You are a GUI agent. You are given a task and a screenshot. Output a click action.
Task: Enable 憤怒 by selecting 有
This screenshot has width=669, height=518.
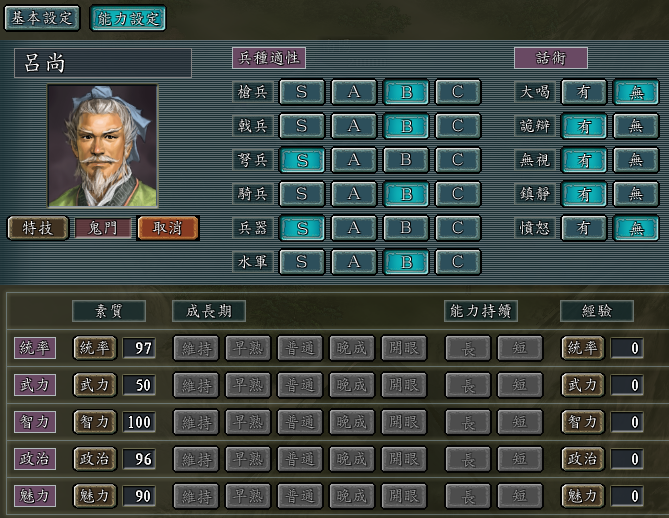(x=584, y=228)
